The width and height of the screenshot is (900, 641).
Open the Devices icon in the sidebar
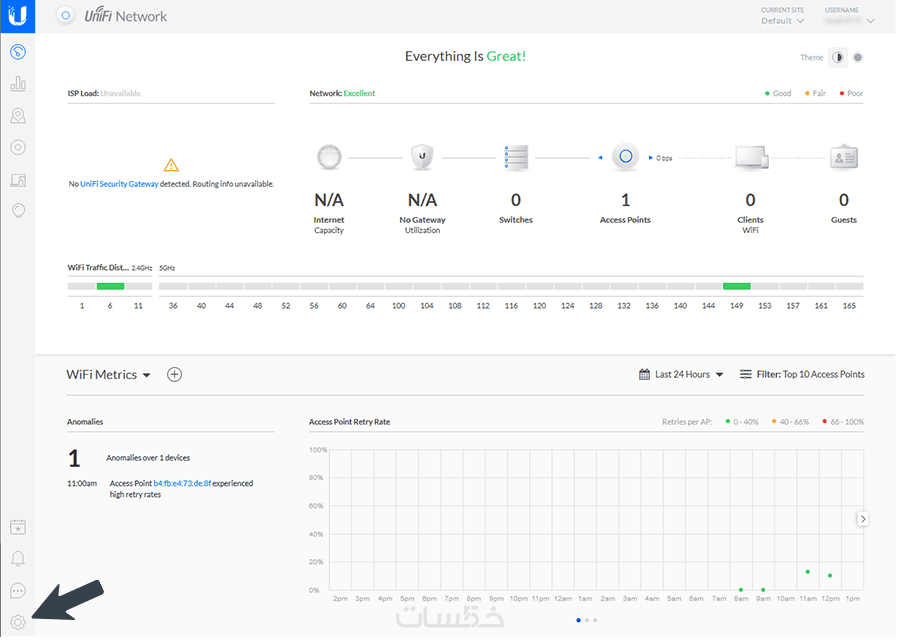(18, 148)
